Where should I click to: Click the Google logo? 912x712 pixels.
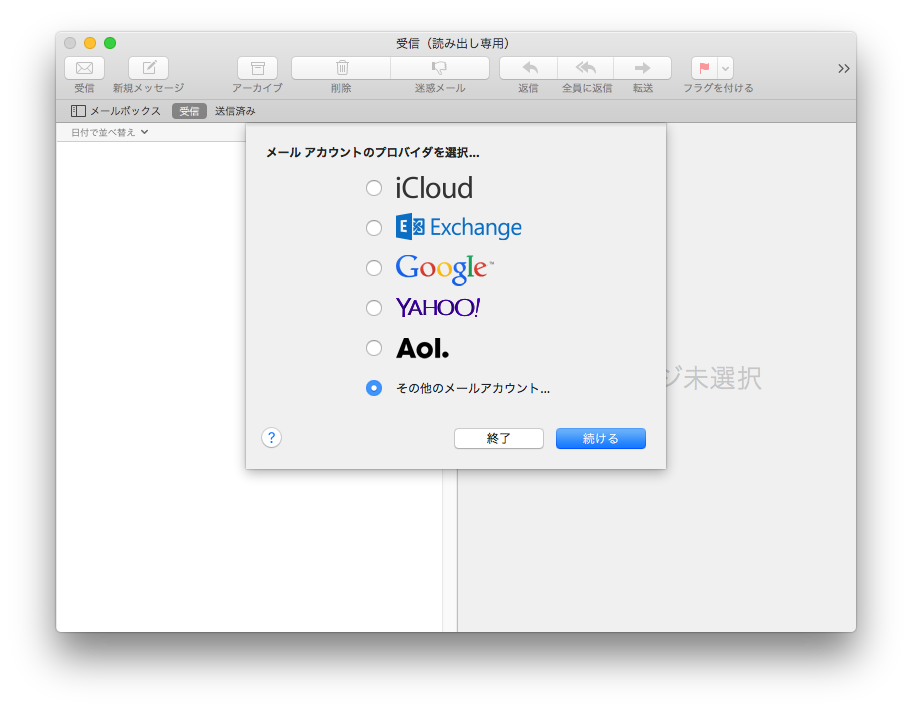(444, 269)
